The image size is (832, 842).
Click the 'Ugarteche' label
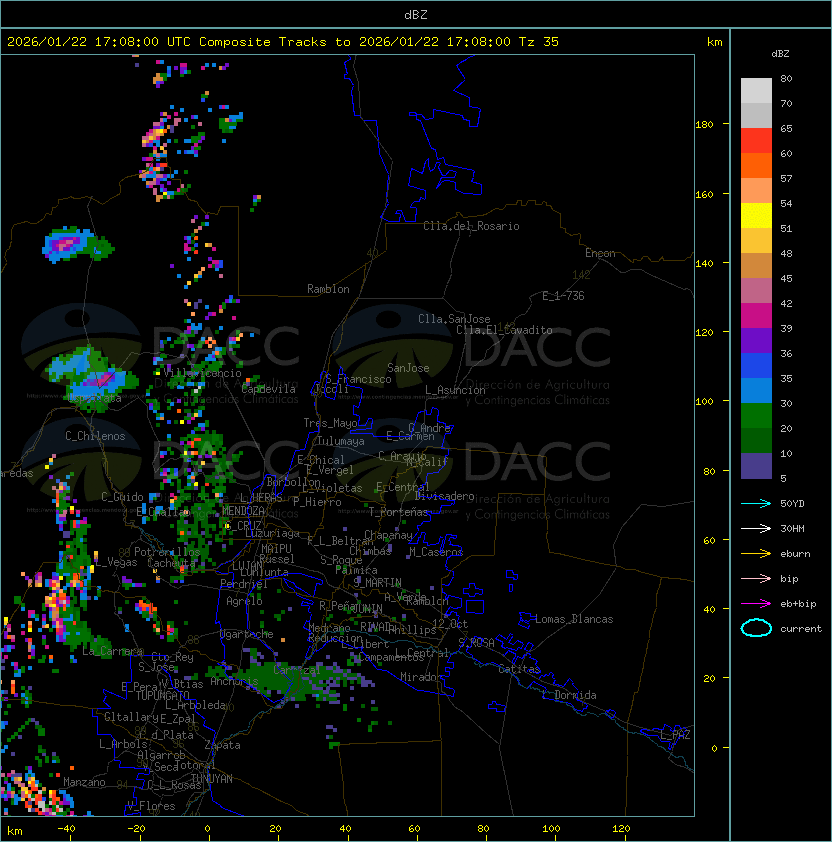click(x=247, y=635)
